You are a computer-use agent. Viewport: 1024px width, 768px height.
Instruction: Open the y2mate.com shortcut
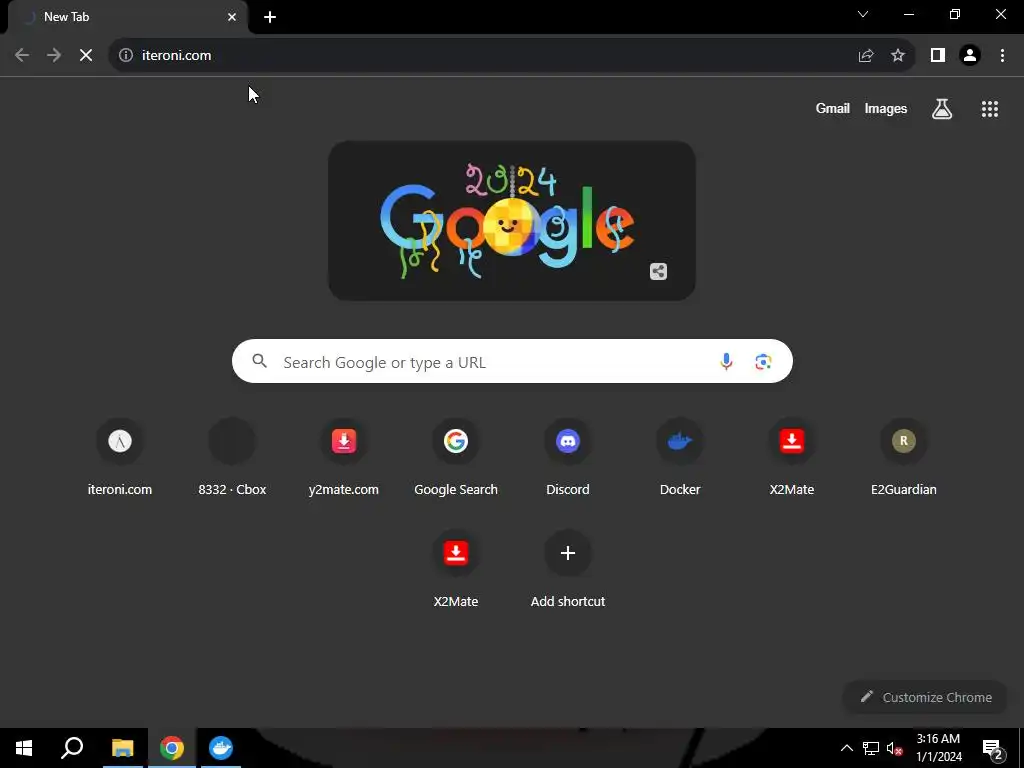[x=344, y=458]
